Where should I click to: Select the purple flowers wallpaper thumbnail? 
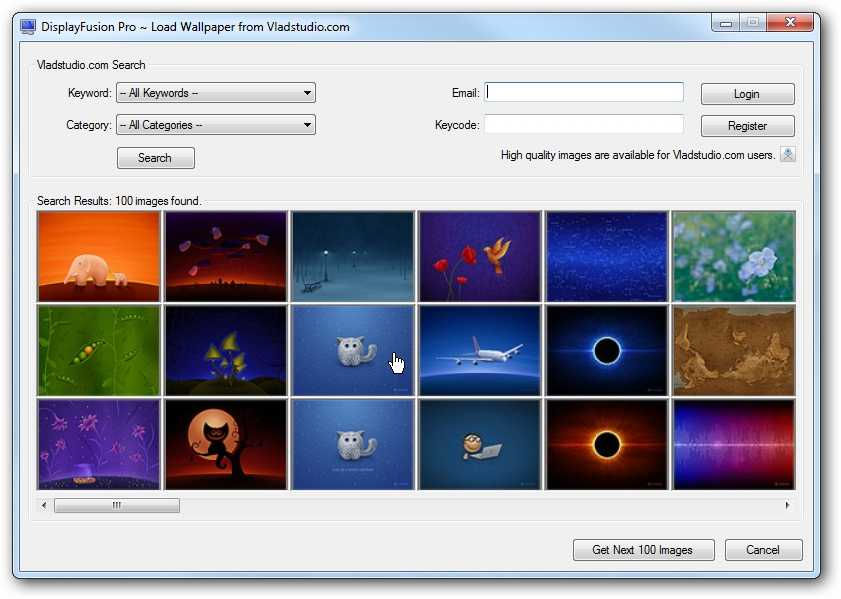pyautogui.click(x=99, y=445)
